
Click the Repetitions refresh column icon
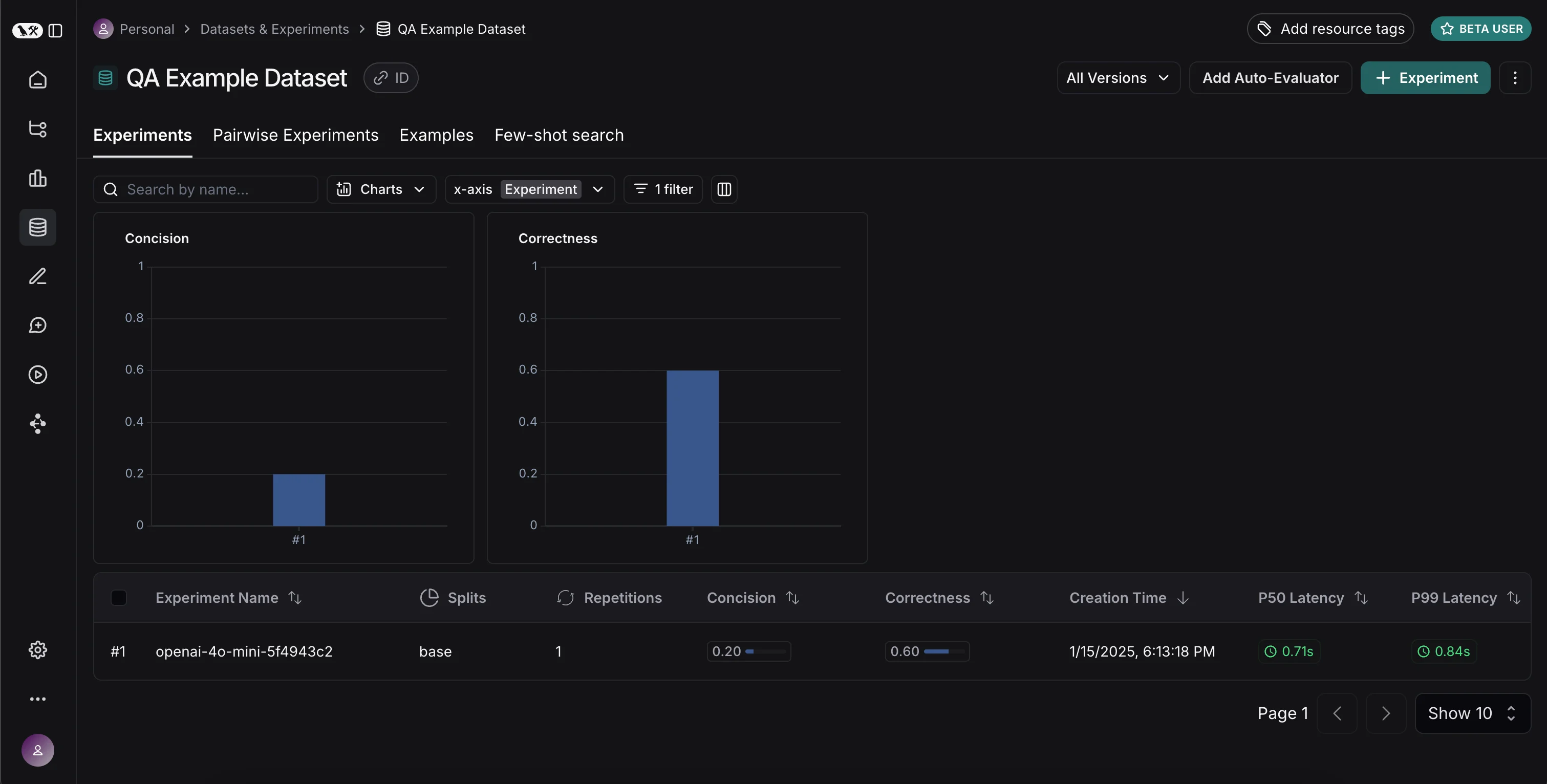(x=565, y=597)
